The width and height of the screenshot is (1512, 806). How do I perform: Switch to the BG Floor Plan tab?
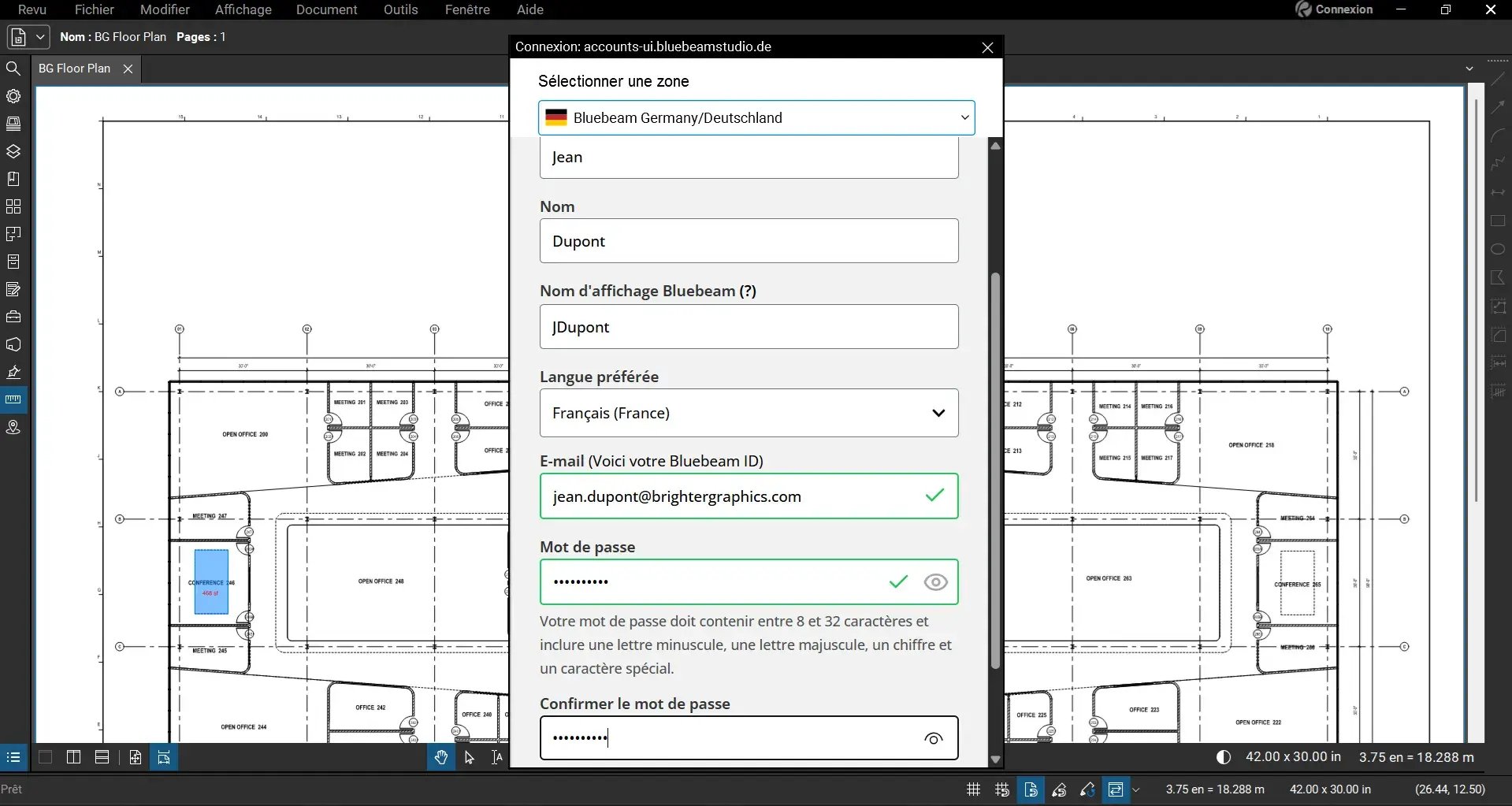[75, 69]
